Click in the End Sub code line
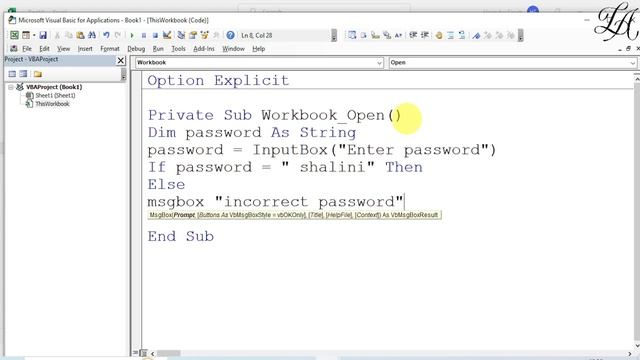The width and height of the screenshot is (640, 360). [180, 236]
